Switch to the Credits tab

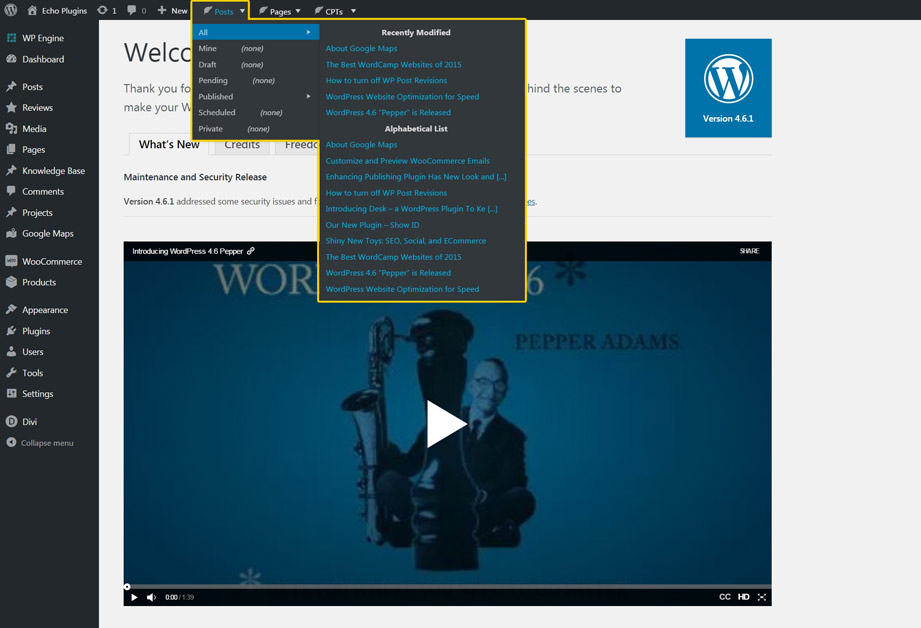(242, 145)
